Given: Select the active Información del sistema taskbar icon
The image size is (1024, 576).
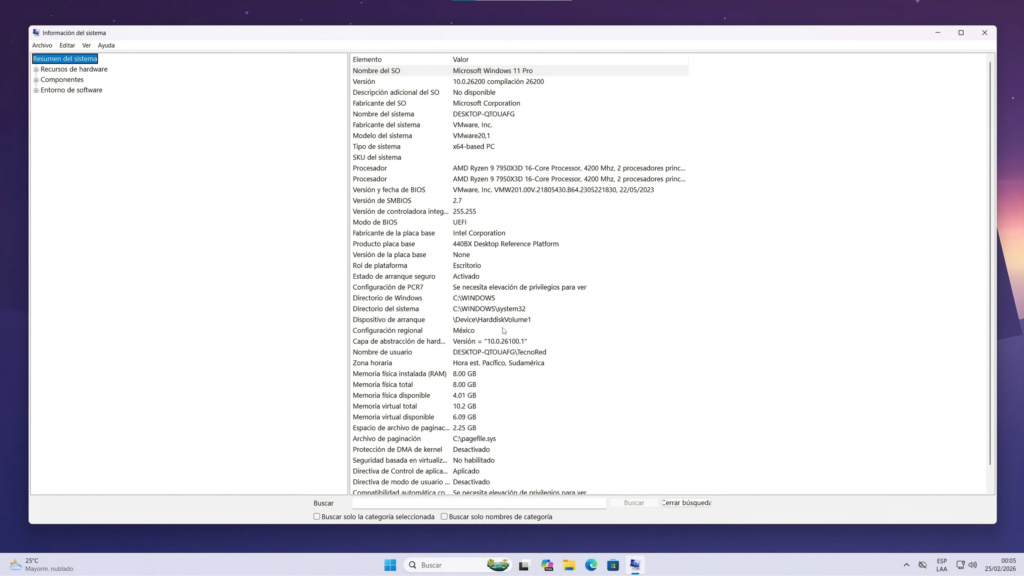Looking at the screenshot, I should coord(635,564).
